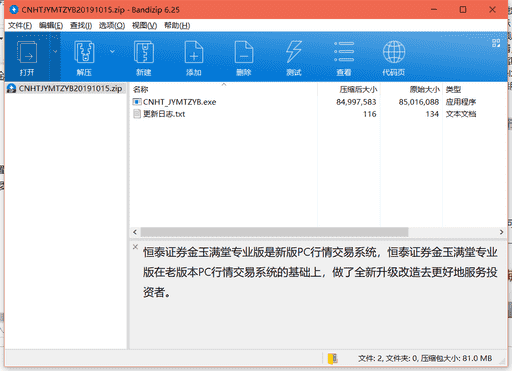Screen dimensions: 512x371
Task: Click original size 85,016,088 cell
Action: click(x=419, y=102)
